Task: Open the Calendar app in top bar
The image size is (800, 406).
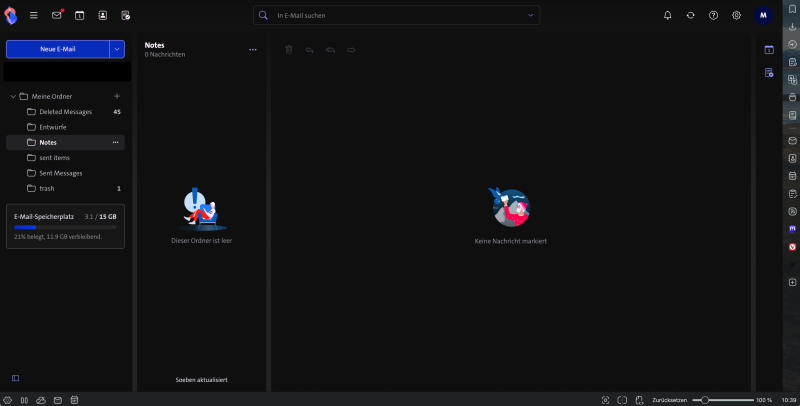Action: (x=80, y=15)
